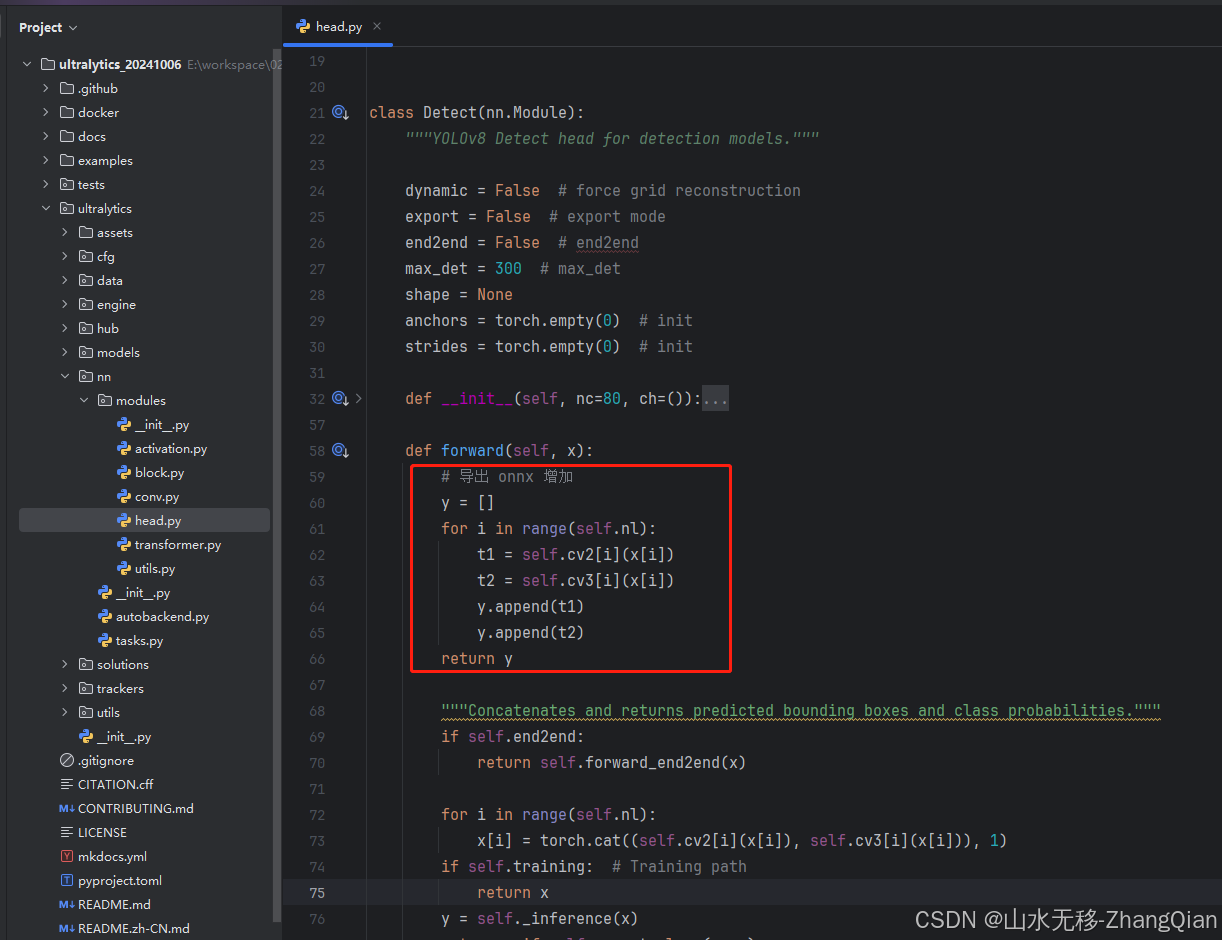Collapse the nn folder
Image resolution: width=1222 pixels, height=940 pixels.
[65, 376]
